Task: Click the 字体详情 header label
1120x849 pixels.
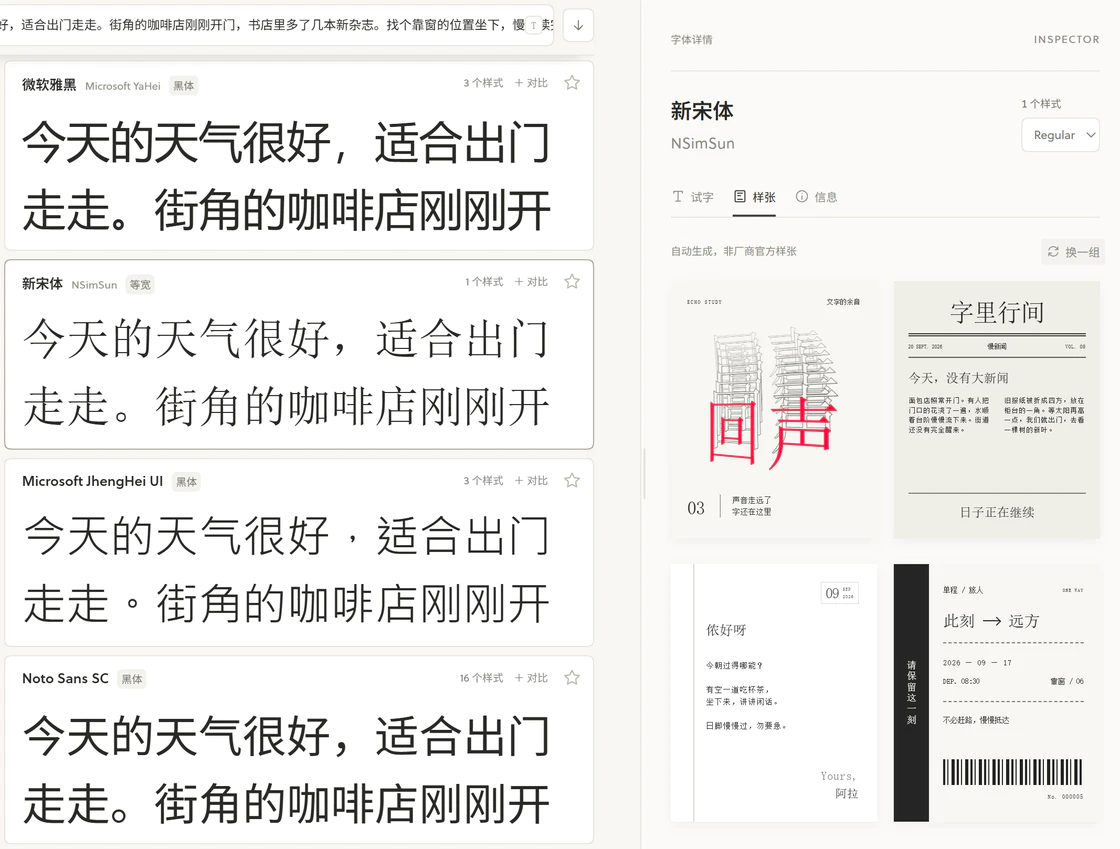Action: (691, 39)
